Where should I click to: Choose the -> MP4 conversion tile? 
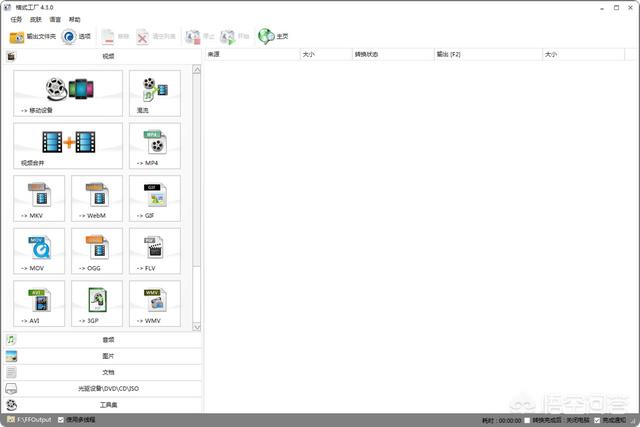point(155,146)
